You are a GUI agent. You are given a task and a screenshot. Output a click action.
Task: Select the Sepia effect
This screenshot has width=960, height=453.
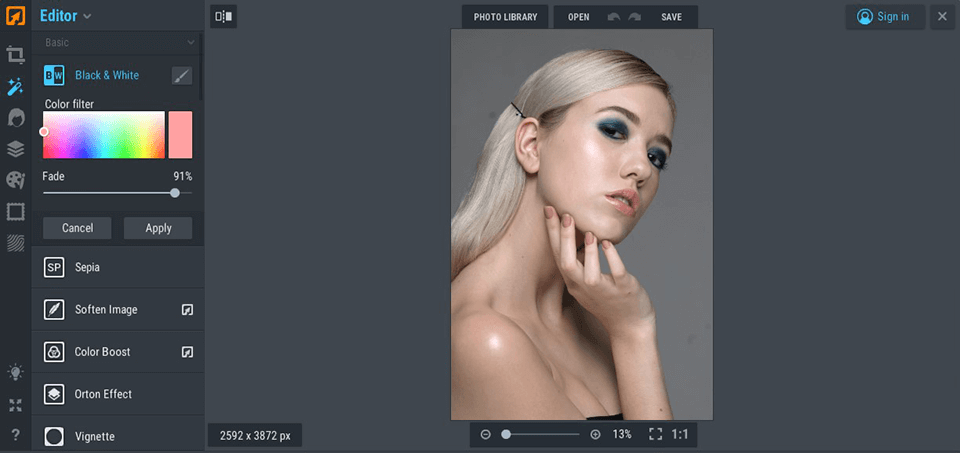118,268
